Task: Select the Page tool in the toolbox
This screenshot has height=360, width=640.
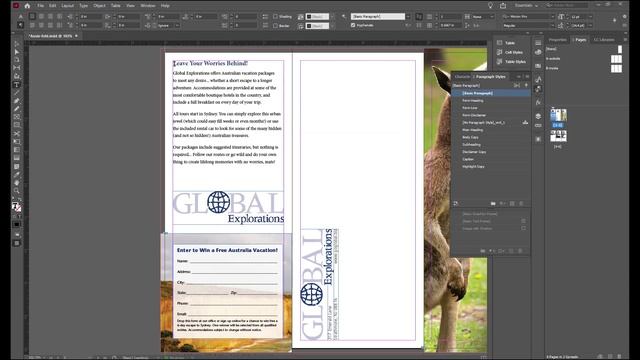Action: (x=17, y=60)
